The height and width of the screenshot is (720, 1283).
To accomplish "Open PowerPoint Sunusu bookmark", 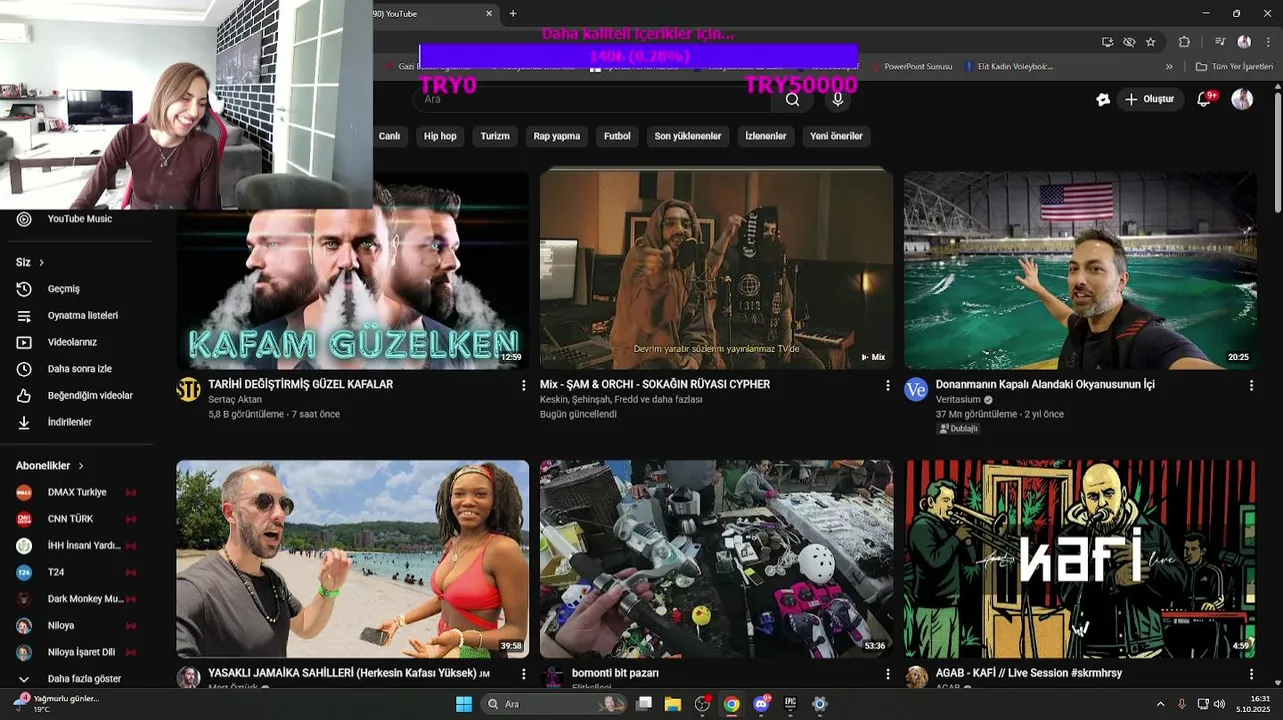I will click(x=910, y=67).
